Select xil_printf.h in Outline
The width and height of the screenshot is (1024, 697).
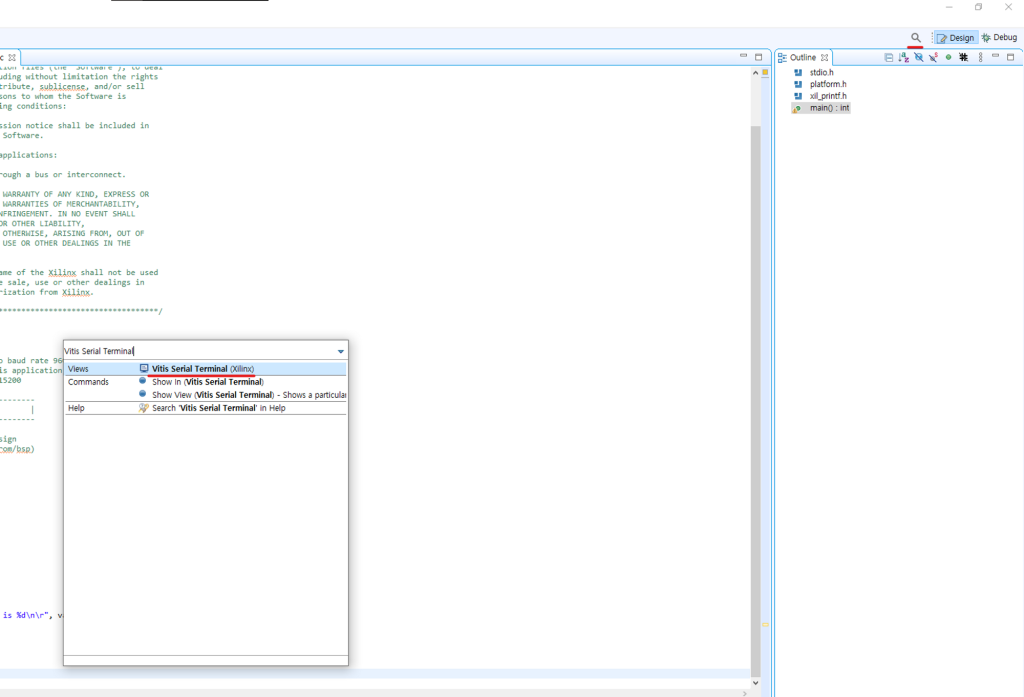click(x=828, y=96)
